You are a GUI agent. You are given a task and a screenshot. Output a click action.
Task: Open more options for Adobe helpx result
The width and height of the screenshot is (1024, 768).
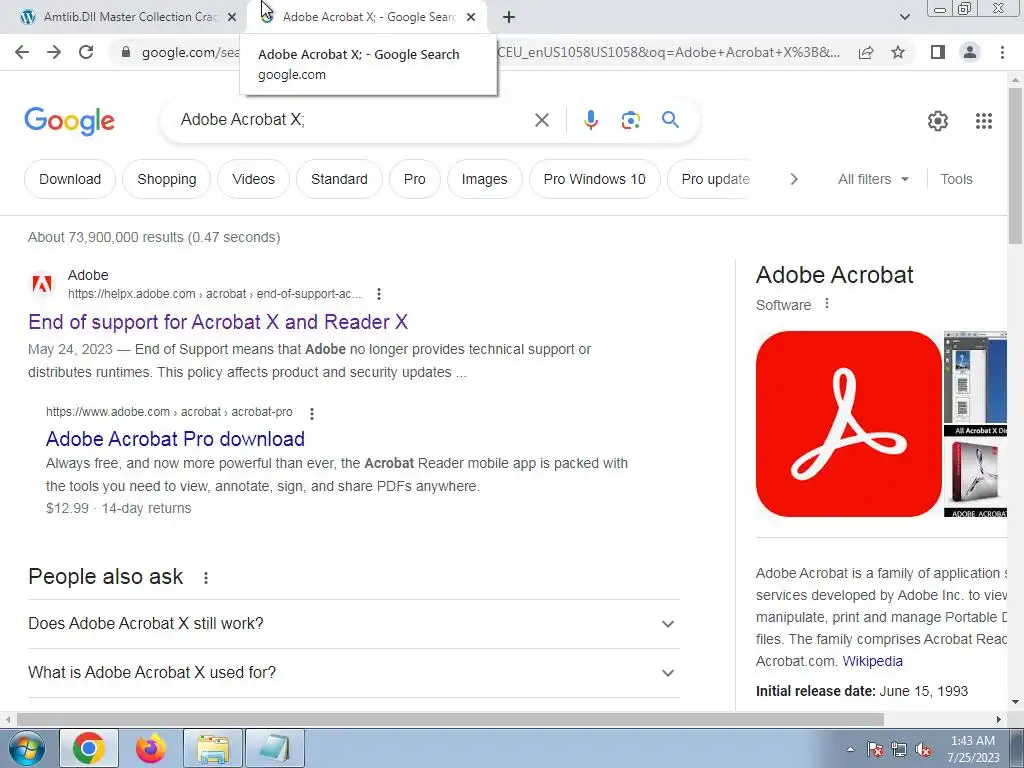click(379, 294)
